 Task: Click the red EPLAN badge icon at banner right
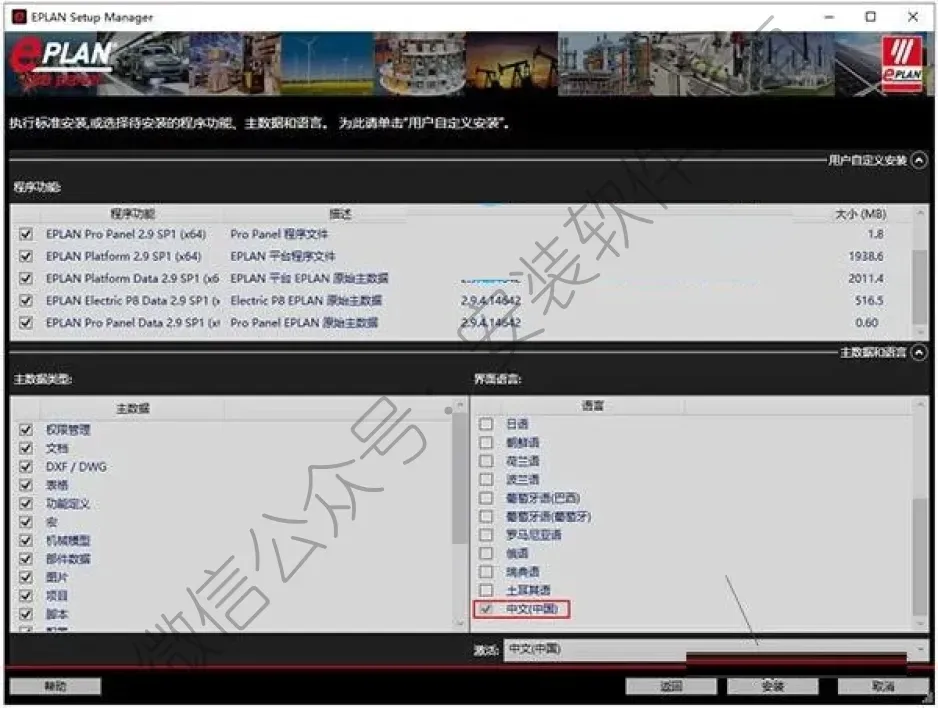coord(902,63)
